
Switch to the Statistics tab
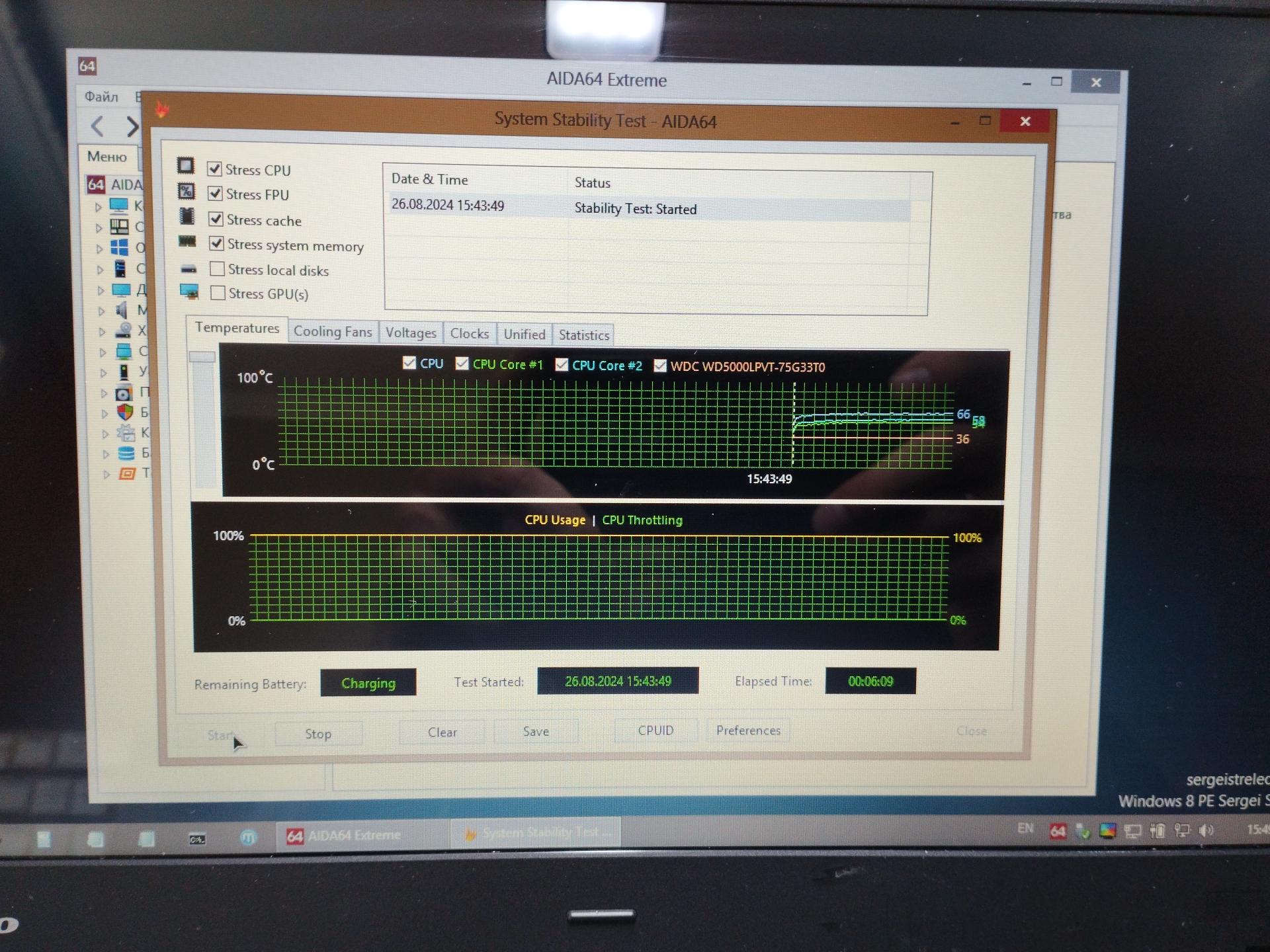pyautogui.click(x=584, y=335)
